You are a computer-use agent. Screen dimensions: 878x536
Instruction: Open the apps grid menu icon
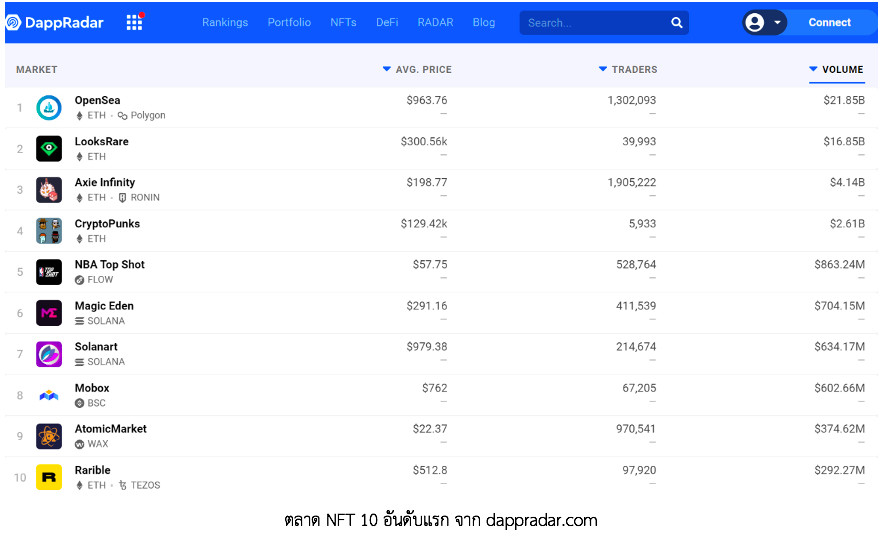pyautogui.click(x=134, y=22)
